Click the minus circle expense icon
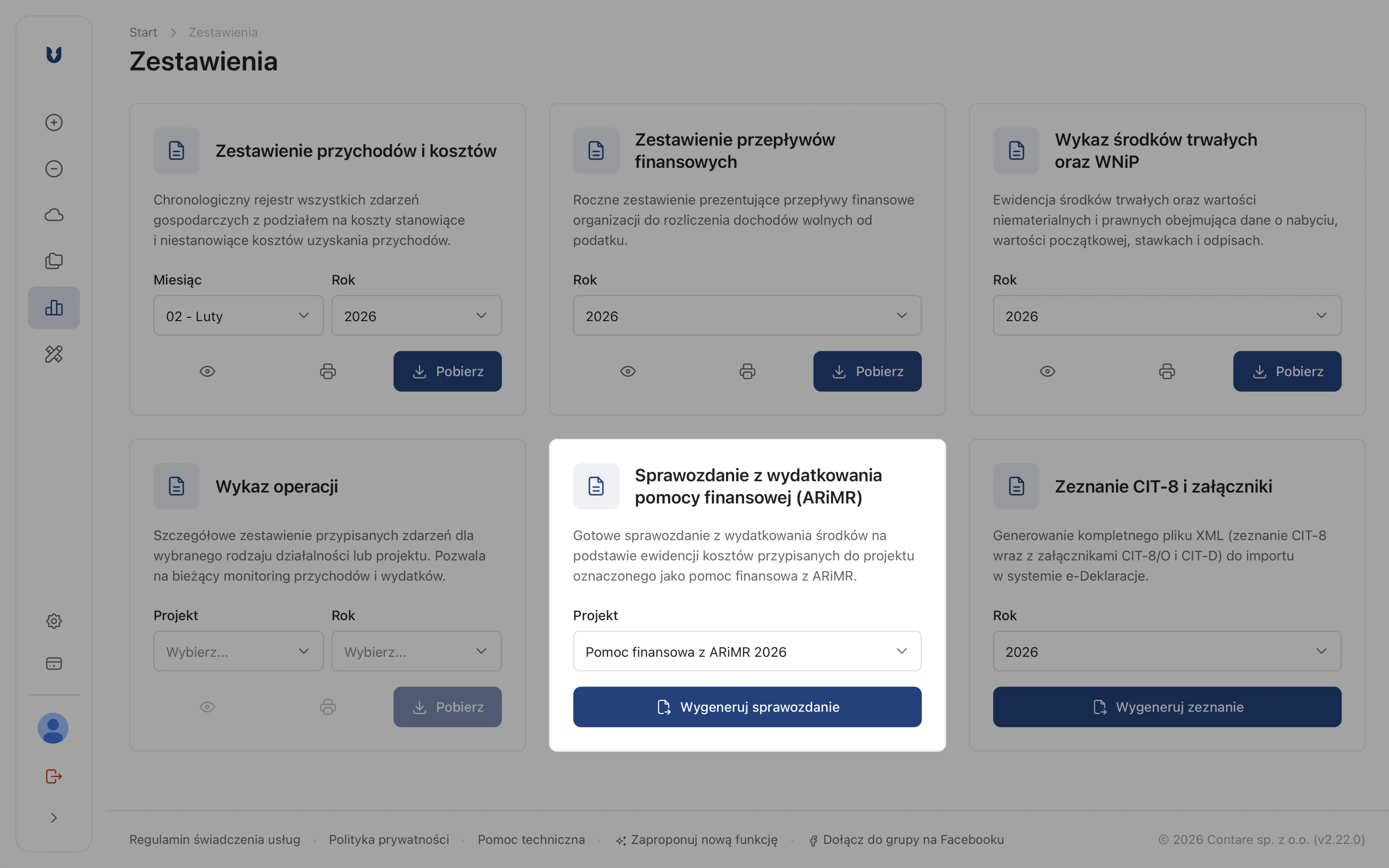The height and width of the screenshot is (868, 1389). (53, 168)
